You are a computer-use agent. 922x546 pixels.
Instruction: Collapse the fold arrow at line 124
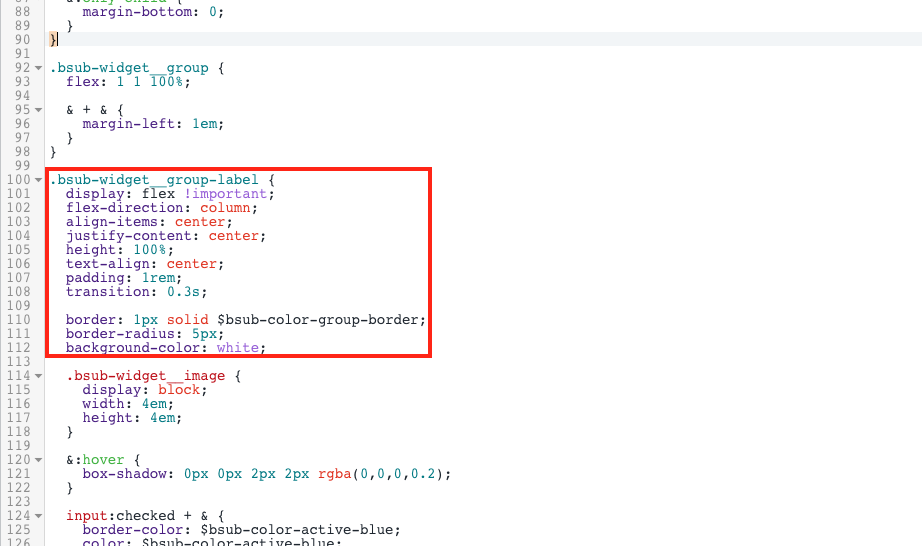pyautogui.click(x=39, y=516)
